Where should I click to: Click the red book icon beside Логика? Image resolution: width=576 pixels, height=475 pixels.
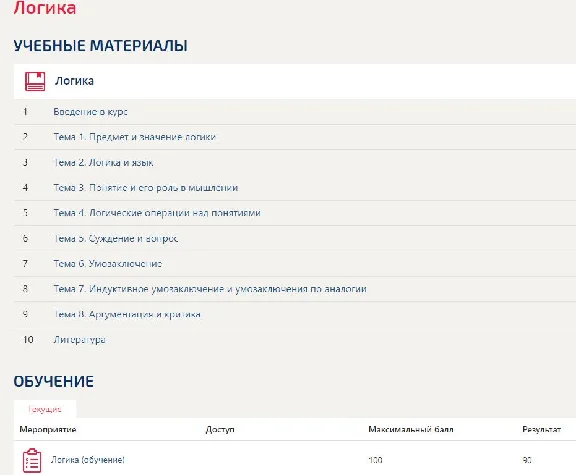point(35,81)
